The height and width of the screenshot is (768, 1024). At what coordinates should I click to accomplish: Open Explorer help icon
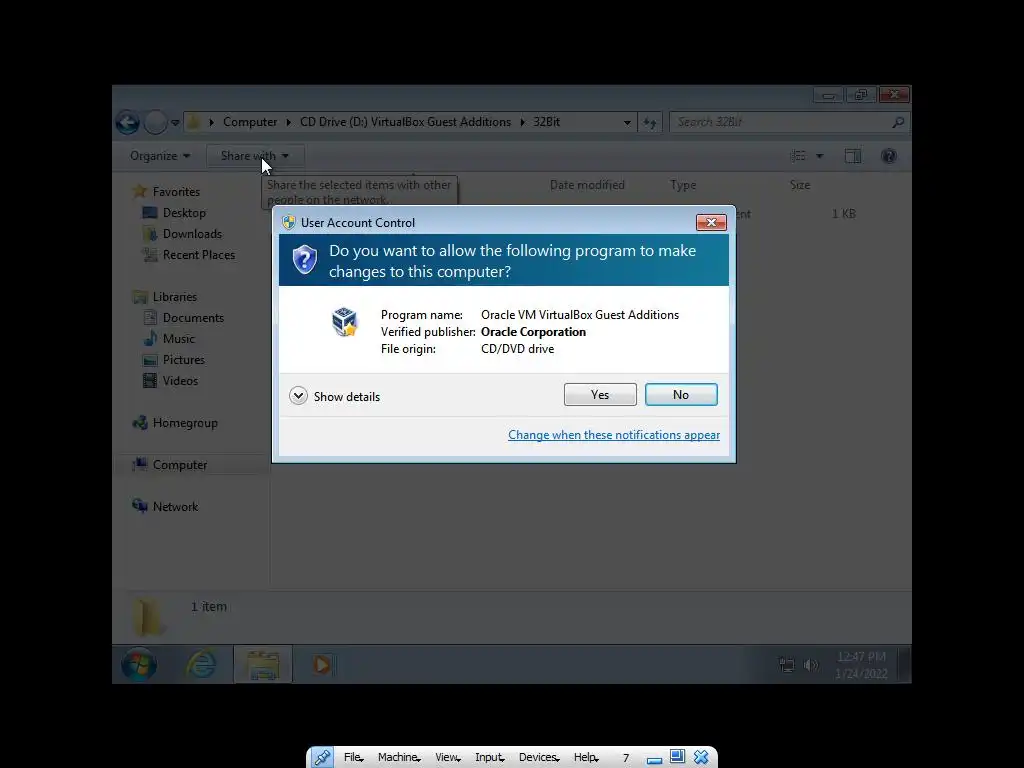[889, 156]
